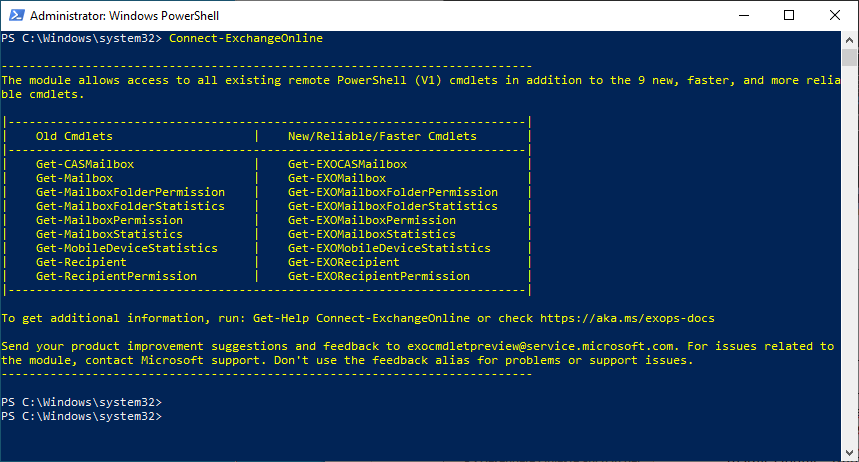This screenshot has width=859, height=462.
Task: Click the Get-EXOMailbox cmdlet name
Action: [336, 178]
